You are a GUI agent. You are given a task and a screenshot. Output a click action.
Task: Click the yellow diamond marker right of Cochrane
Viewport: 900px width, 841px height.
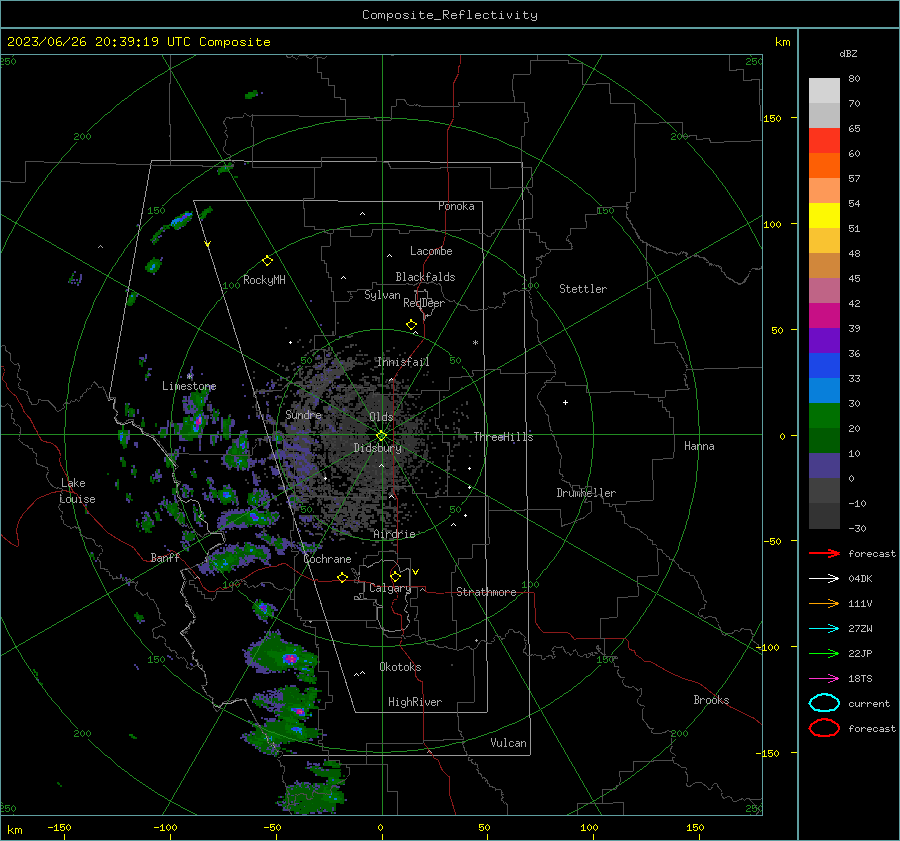342,577
